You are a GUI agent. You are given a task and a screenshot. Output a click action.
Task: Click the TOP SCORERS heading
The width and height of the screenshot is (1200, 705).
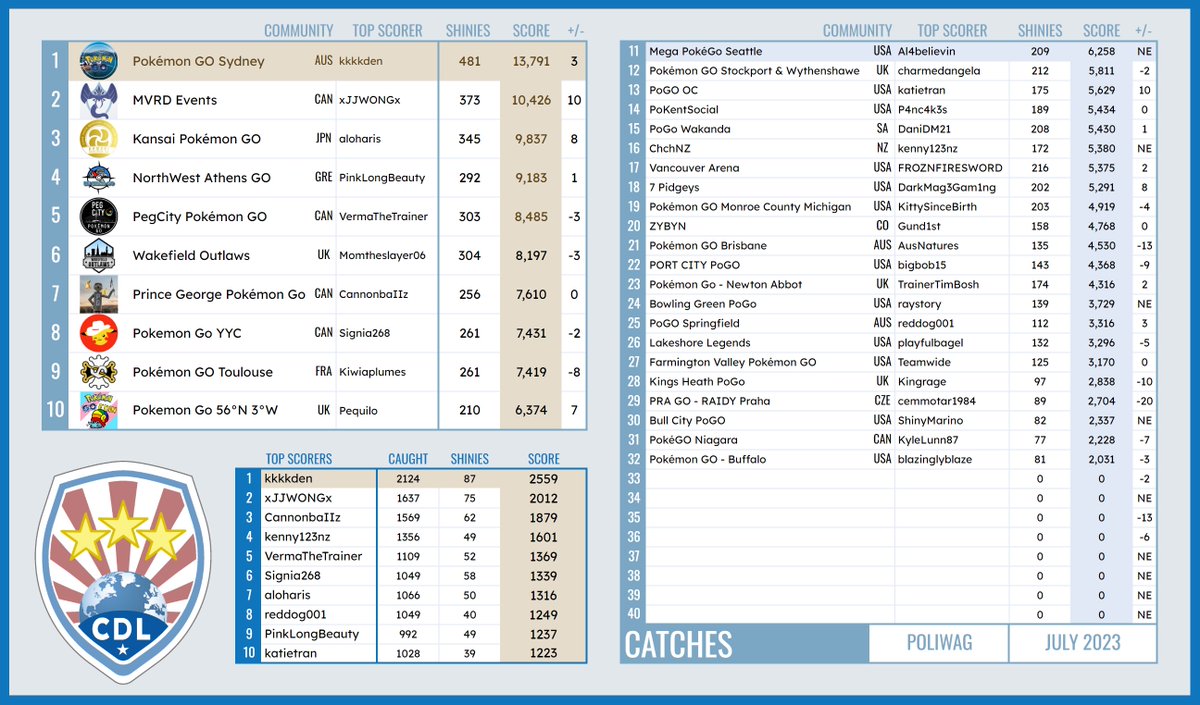point(298,459)
